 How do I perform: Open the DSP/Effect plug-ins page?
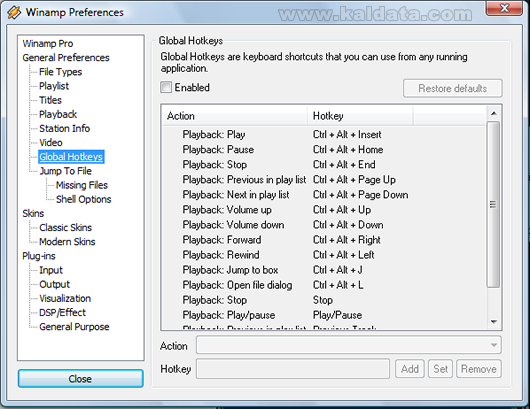[x=63, y=313]
